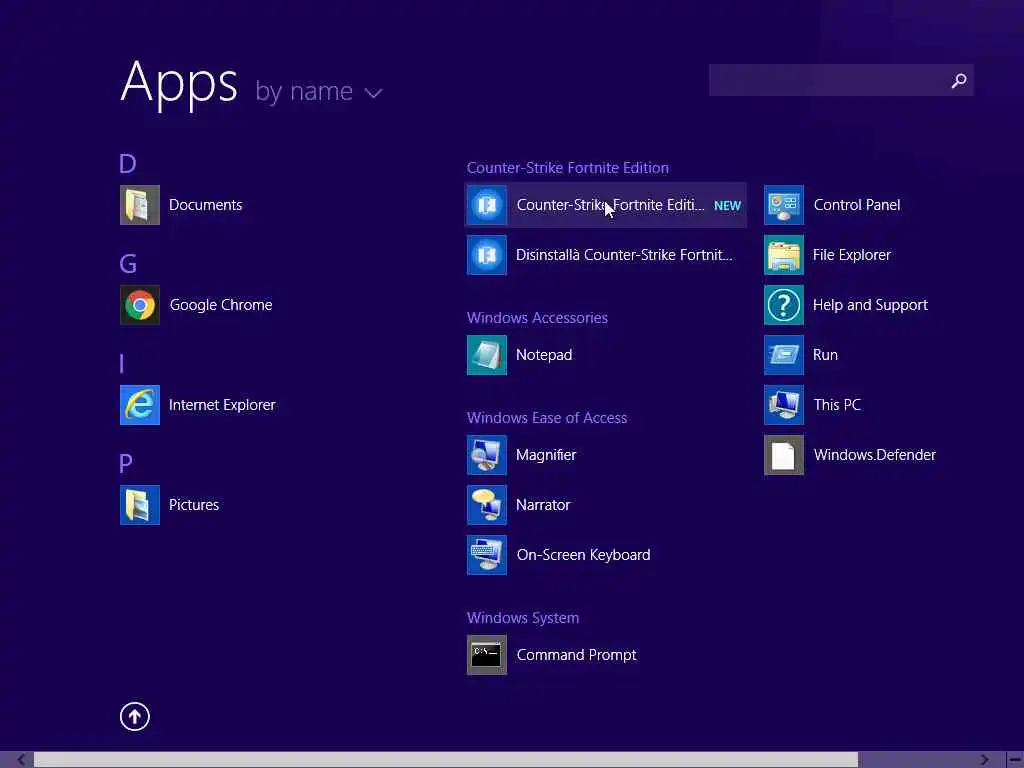
Task: Click the Windows System group header
Action: [522, 618]
